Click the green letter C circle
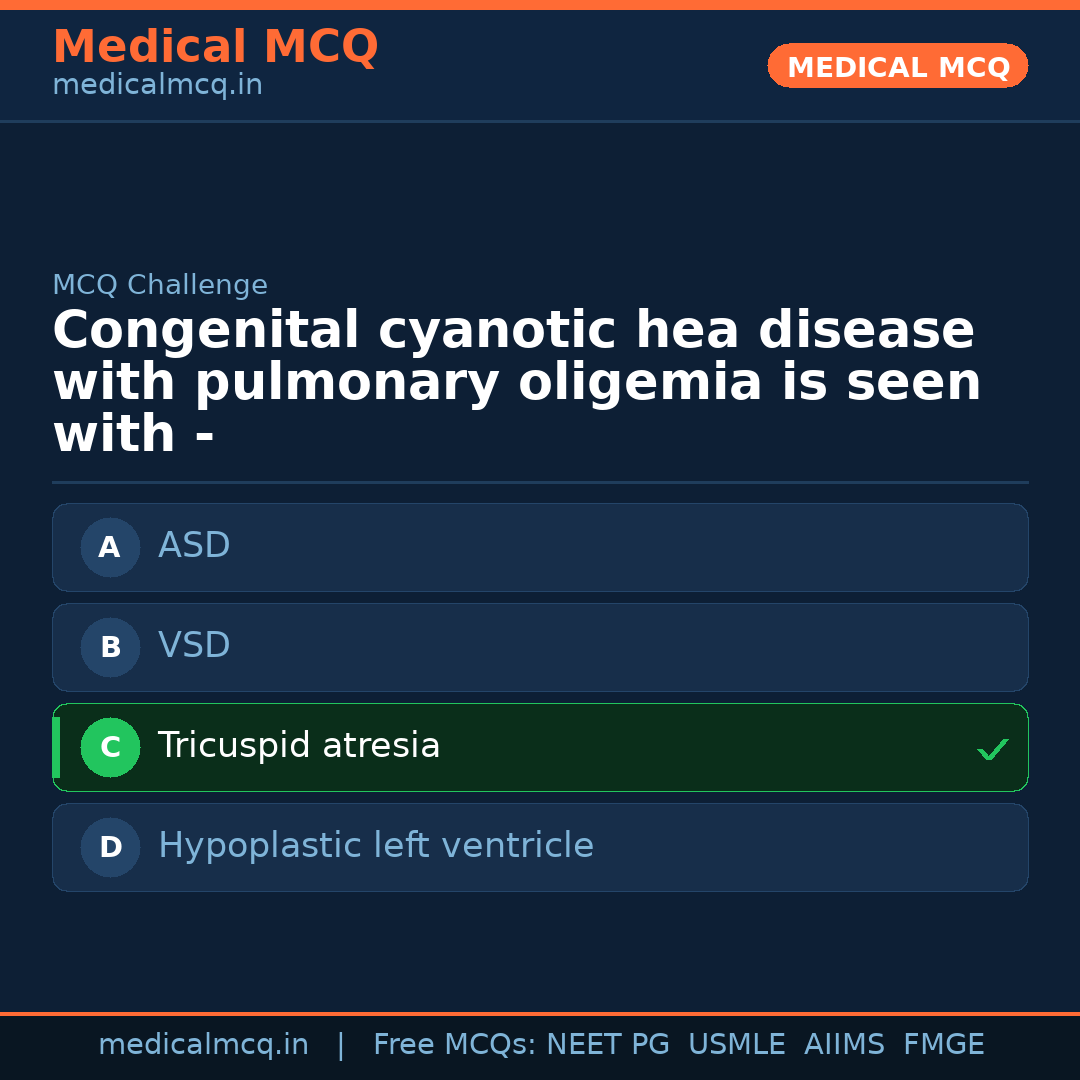The width and height of the screenshot is (1080, 1080). (x=110, y=747)
